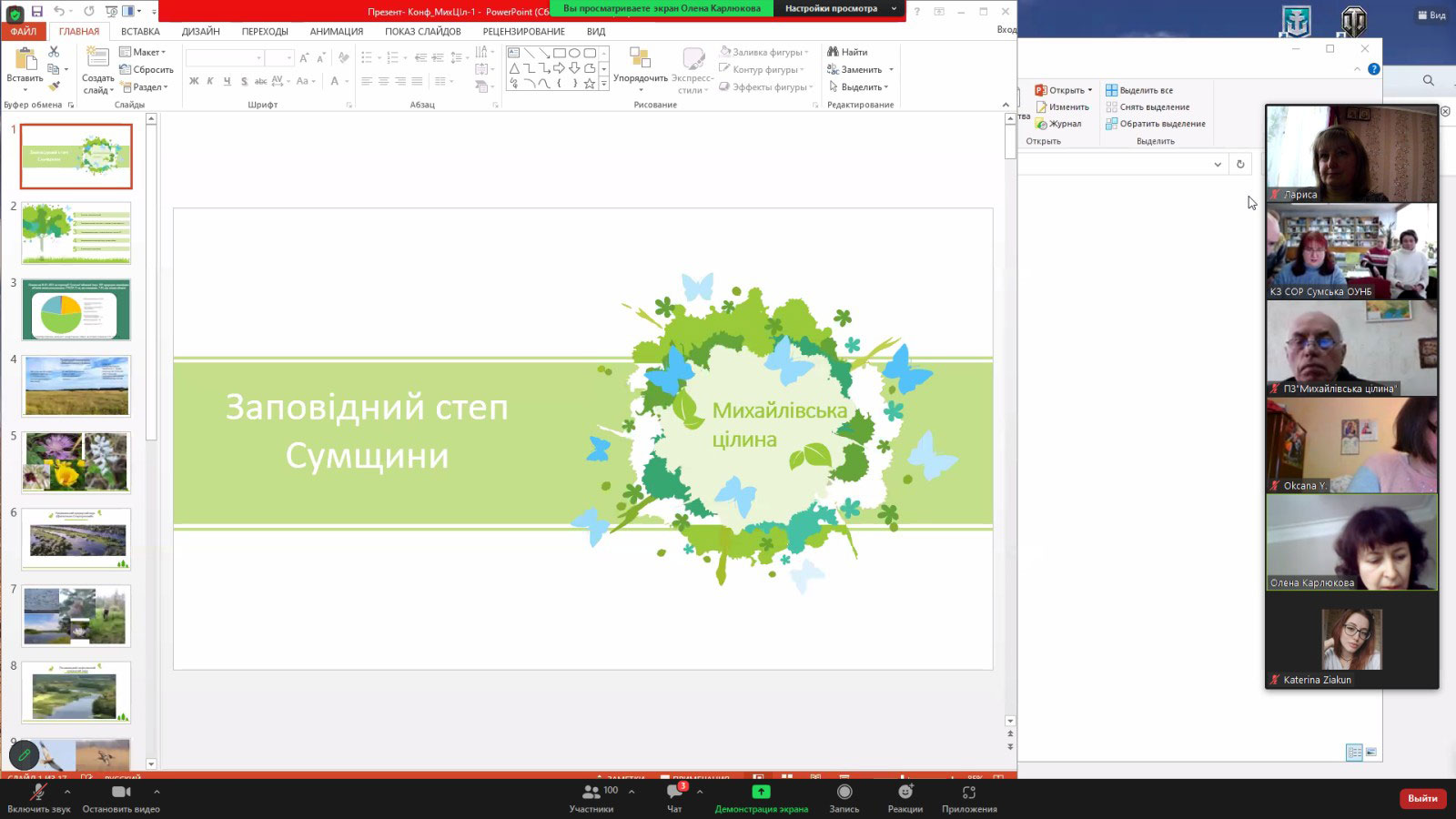Open the Zoom Participants (Участники) panel
Screen dimensions: 1456x819
[591, 798]
